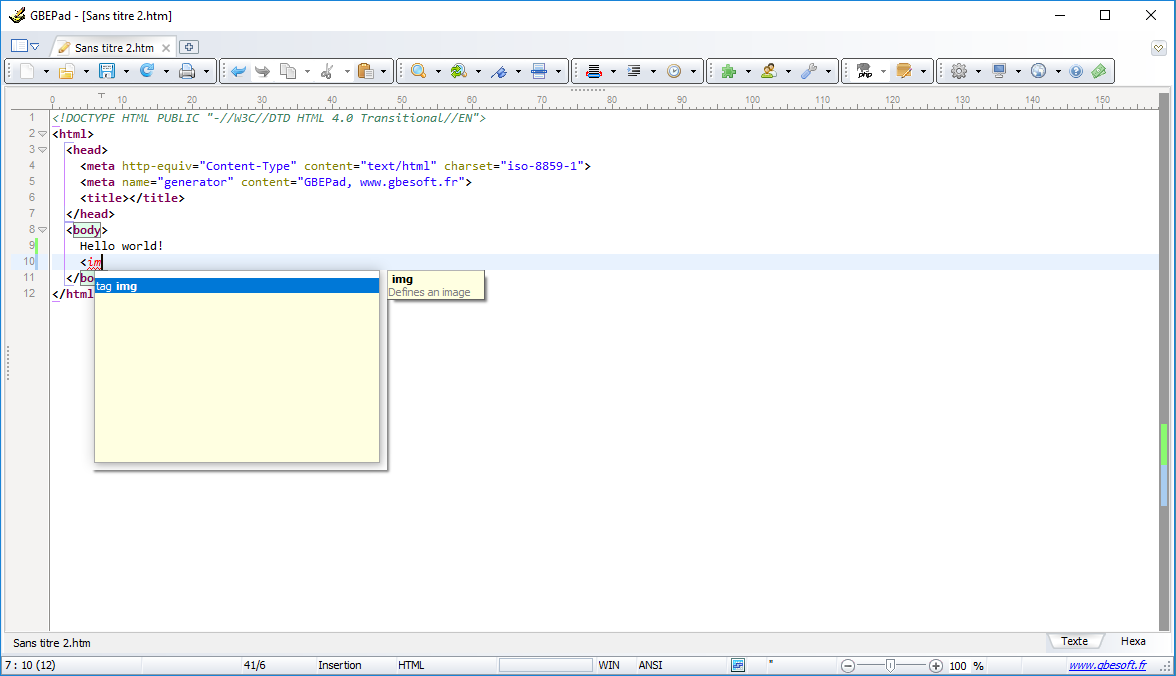Screen dimensions: 1176x676
Task: Click the user profile icon
Action: click(769, 71)
